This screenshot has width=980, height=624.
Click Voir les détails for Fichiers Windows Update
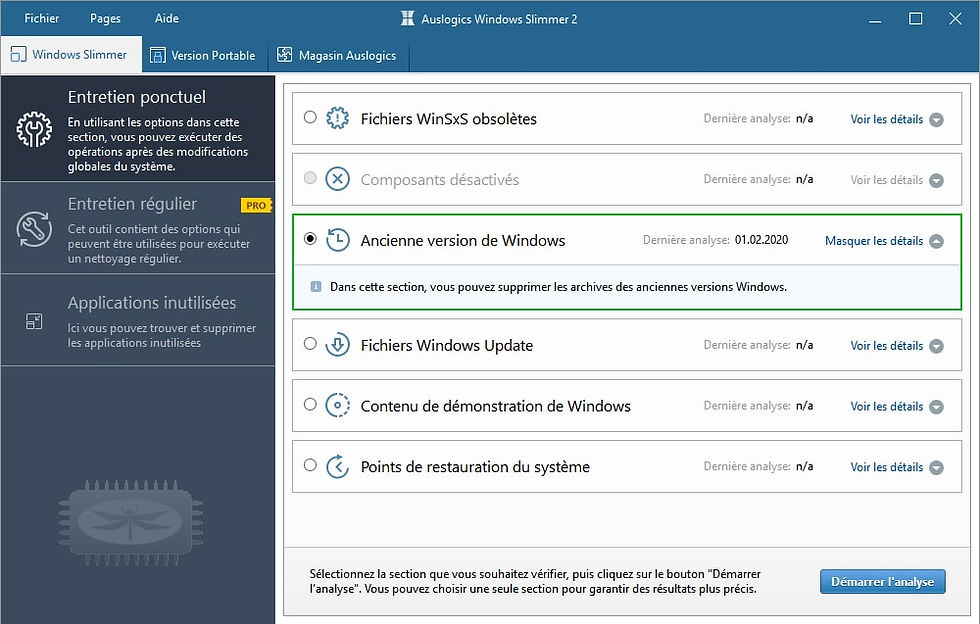click(x=886, y=345)
